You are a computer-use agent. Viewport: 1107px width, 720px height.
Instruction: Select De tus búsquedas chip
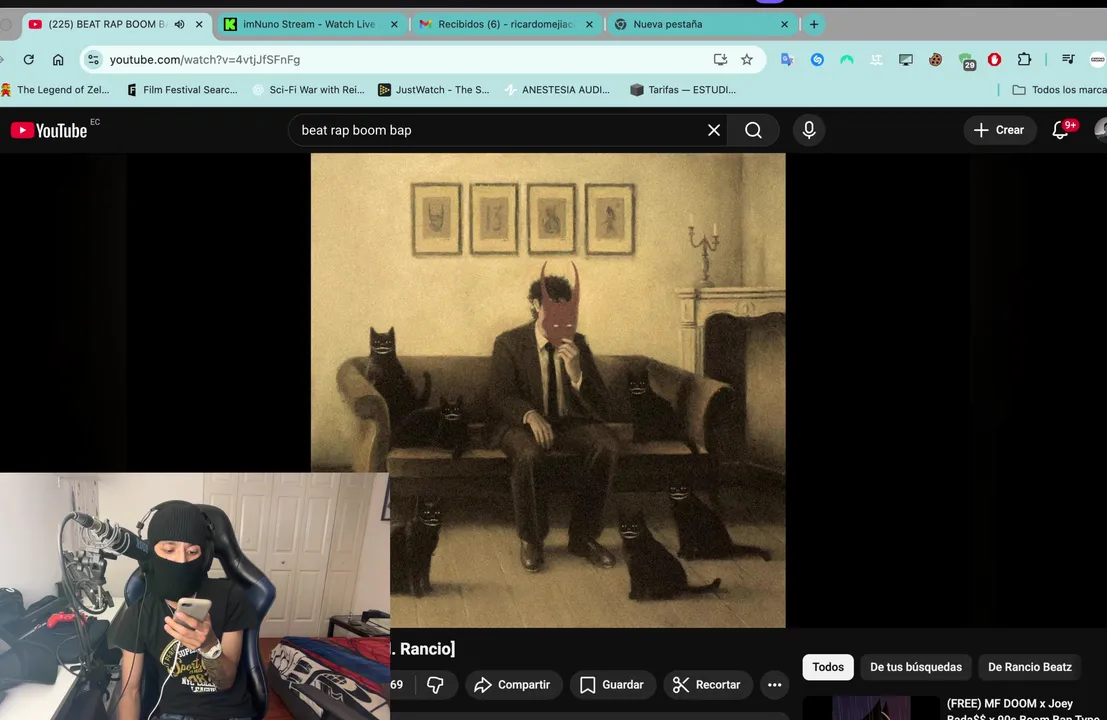pyautogui.click(x=916, y=667)
